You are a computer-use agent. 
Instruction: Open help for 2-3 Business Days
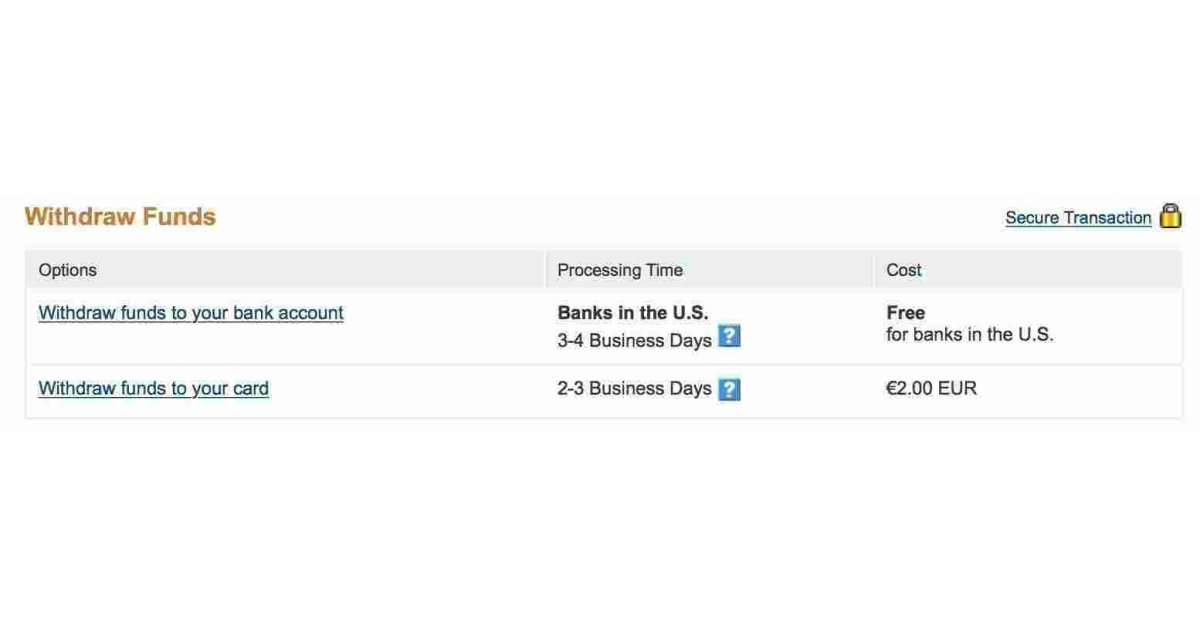coord(730,389)
